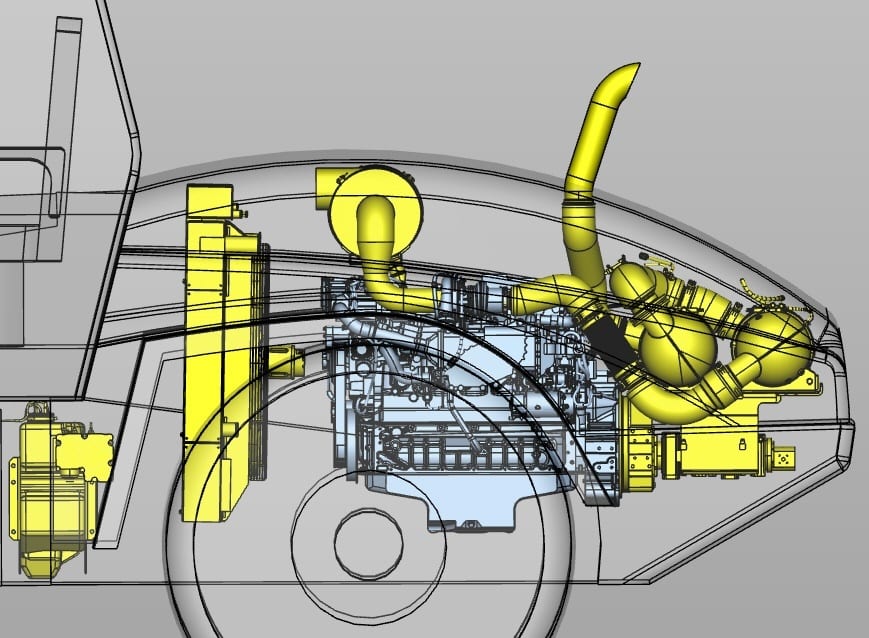Click the yellow spherical muffler body
This screenshot has height=638, width=869.
click(x=677, y=345)
